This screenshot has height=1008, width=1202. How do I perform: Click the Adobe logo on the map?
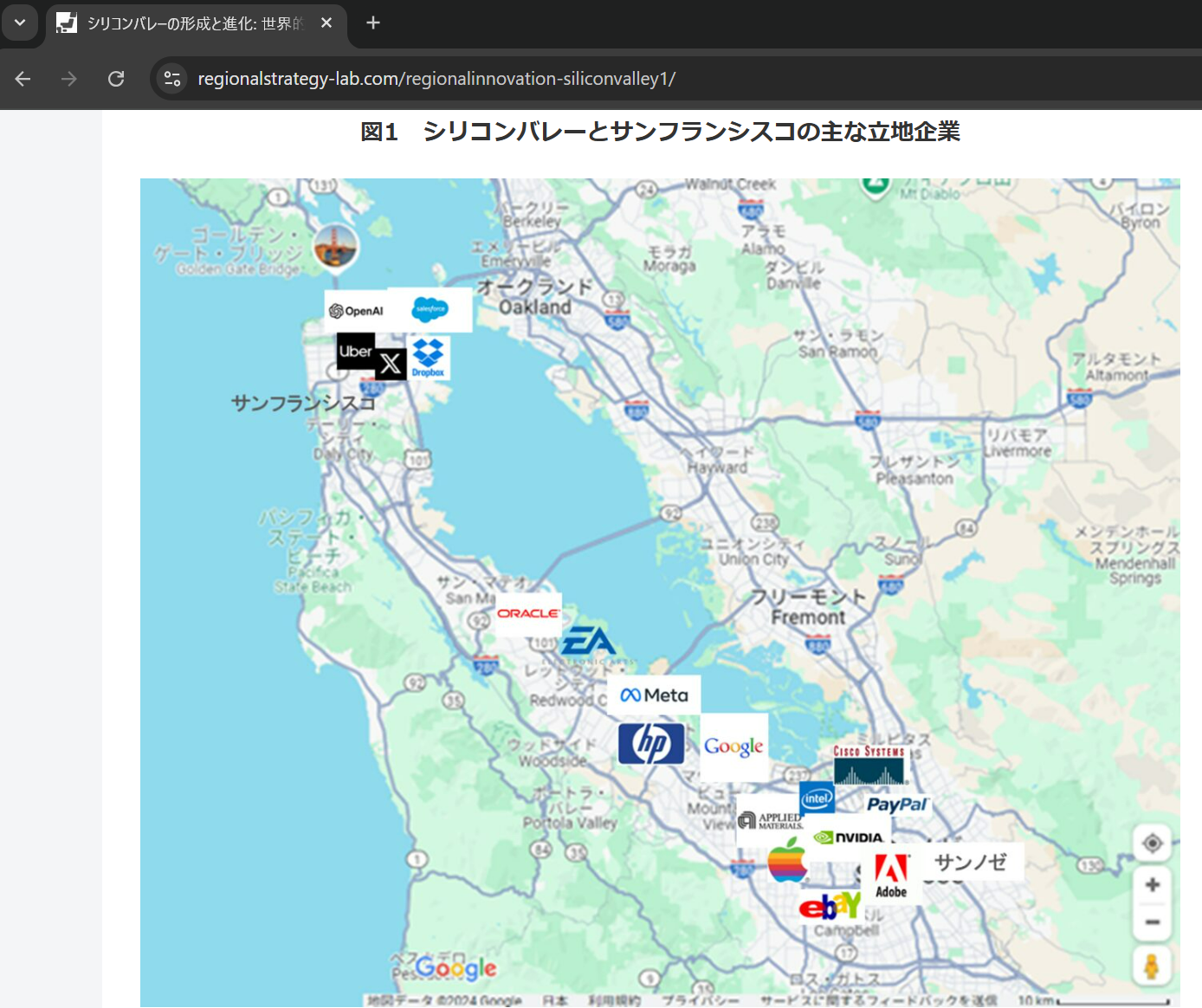[x=891, y=876]
